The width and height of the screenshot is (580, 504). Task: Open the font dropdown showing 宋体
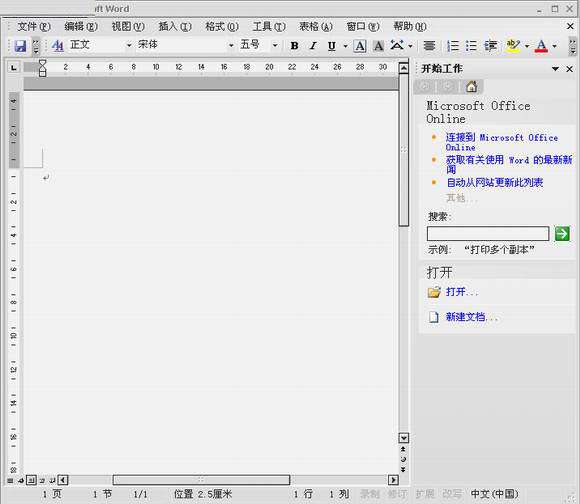(231, 45)
